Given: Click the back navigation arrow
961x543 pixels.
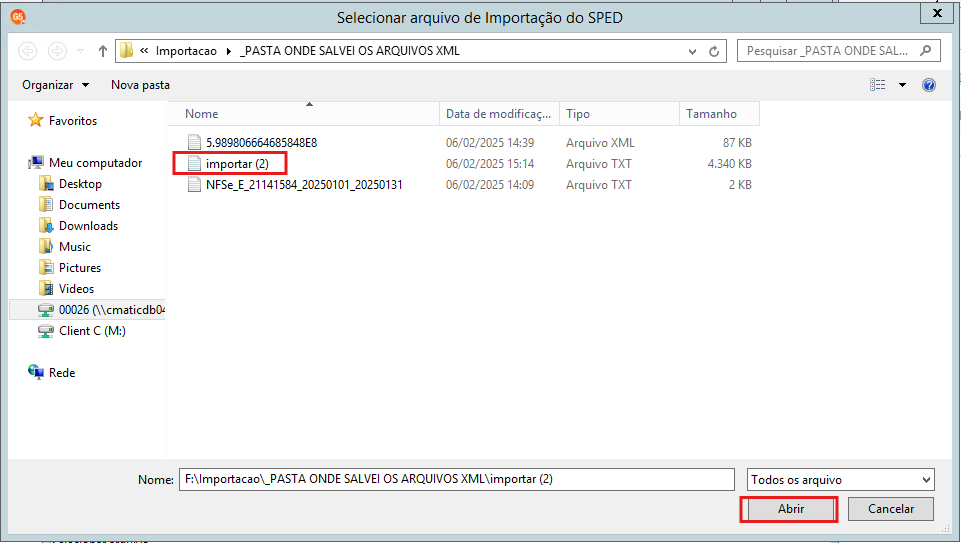Looking at the screenshot, I should pos(28,51).
